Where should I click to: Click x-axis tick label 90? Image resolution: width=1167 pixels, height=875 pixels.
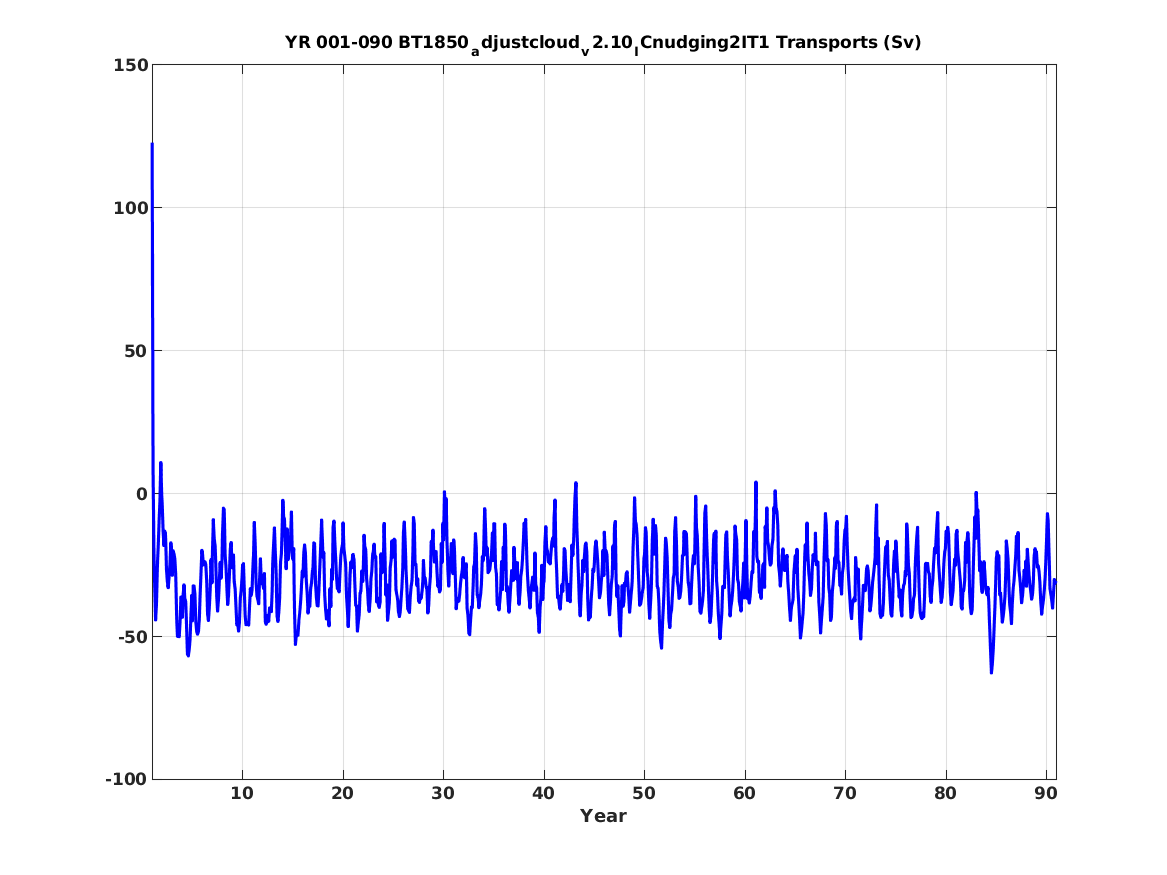click(x=1046, y=794)
